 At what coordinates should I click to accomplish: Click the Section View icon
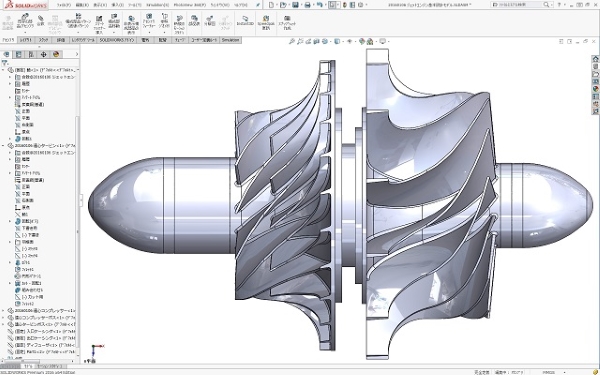click(x=316, y=41)
